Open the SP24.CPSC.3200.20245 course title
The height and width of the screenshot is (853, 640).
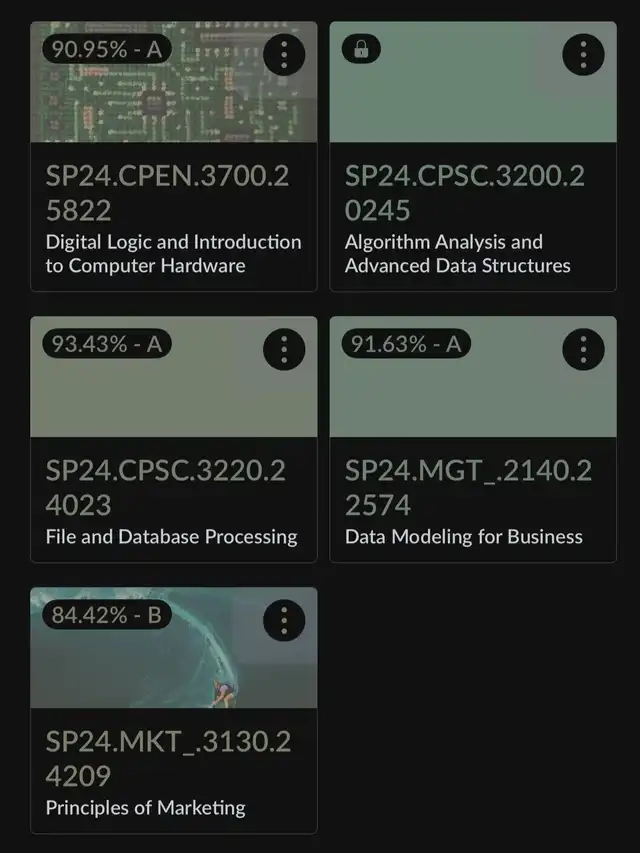pos(465,193)
